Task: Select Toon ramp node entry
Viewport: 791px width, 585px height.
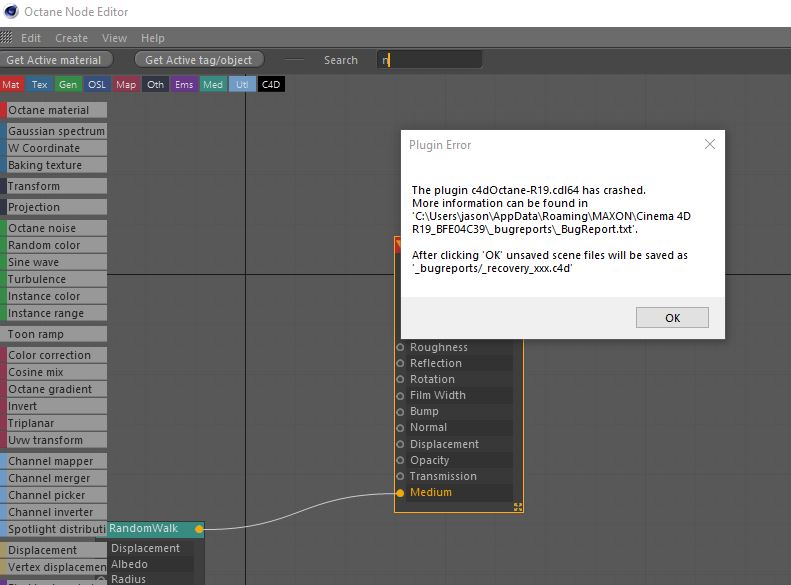Action: pos(53,334)
